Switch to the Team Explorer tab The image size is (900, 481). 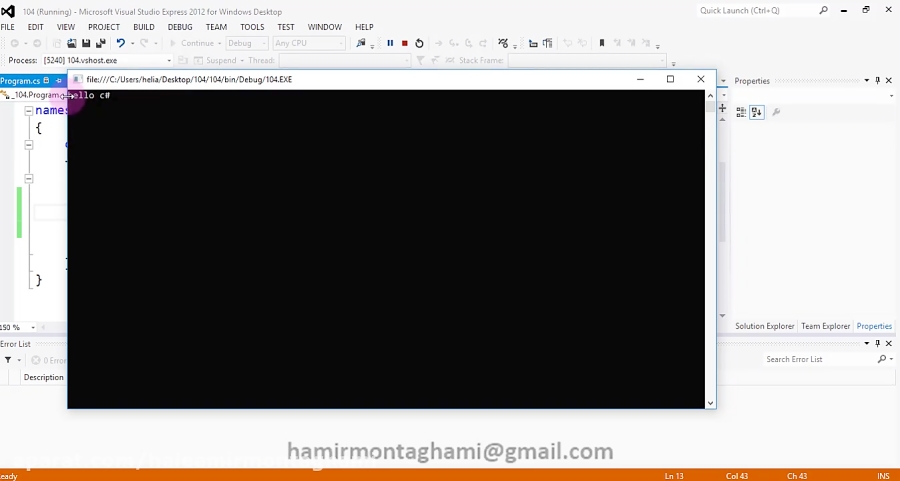825,326
